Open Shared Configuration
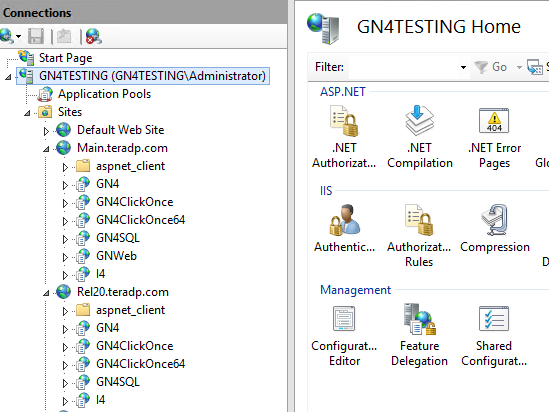549x412 pixels. [494, 335]
